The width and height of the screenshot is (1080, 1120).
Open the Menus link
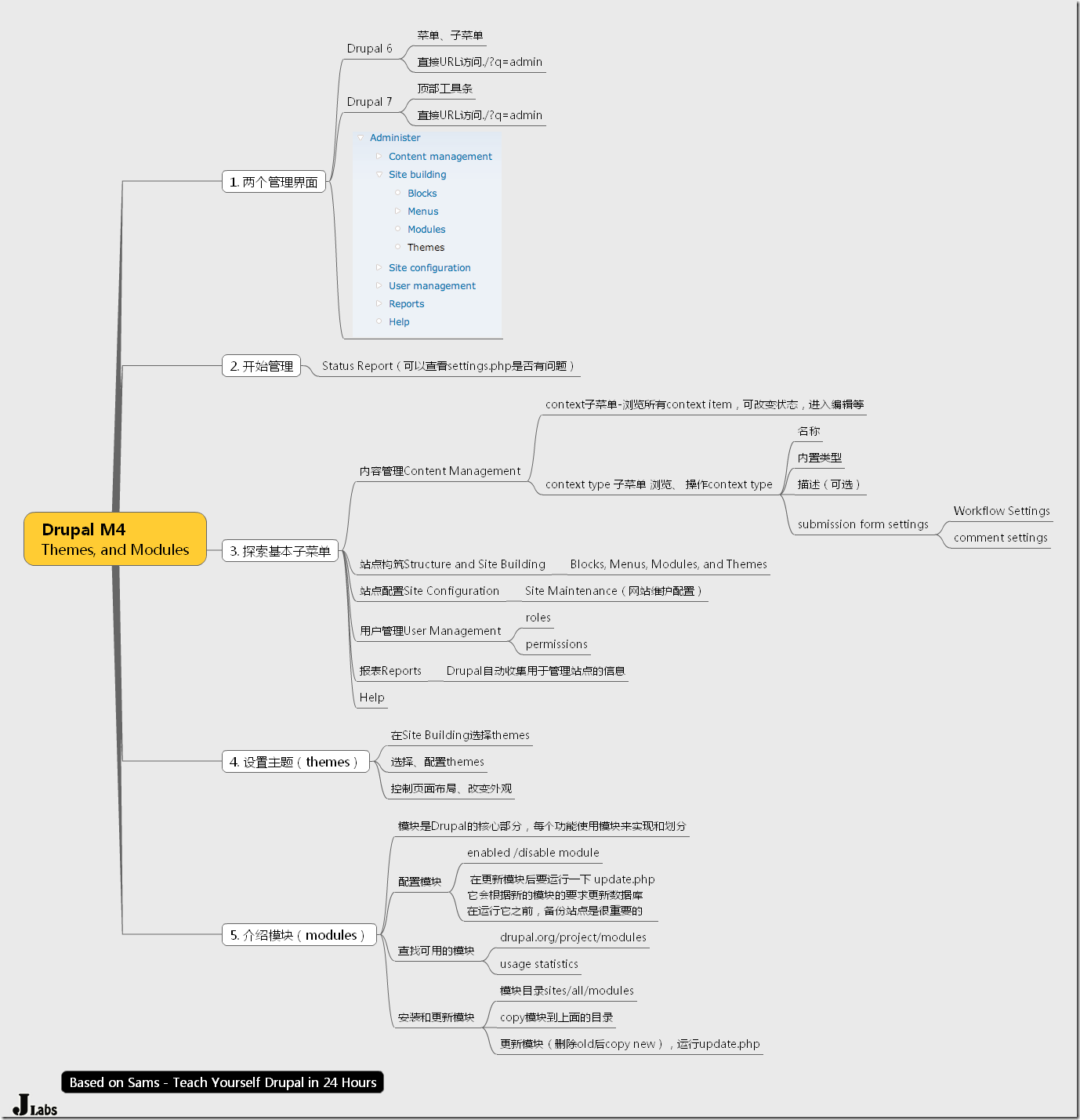tap(423, 212)
